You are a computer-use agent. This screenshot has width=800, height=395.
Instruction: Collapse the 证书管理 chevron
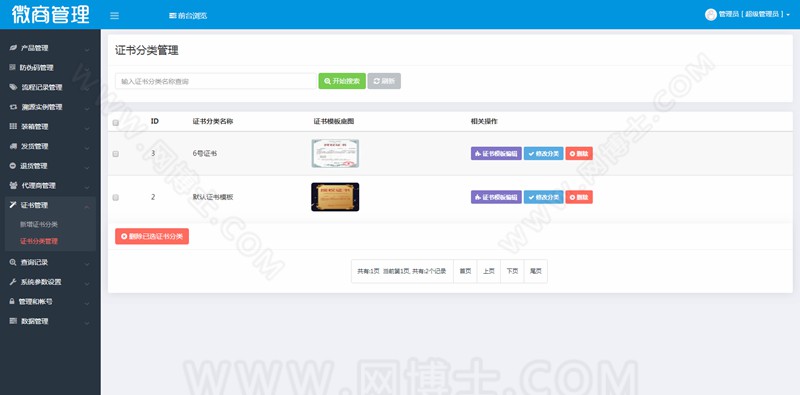tap(87, 206)
